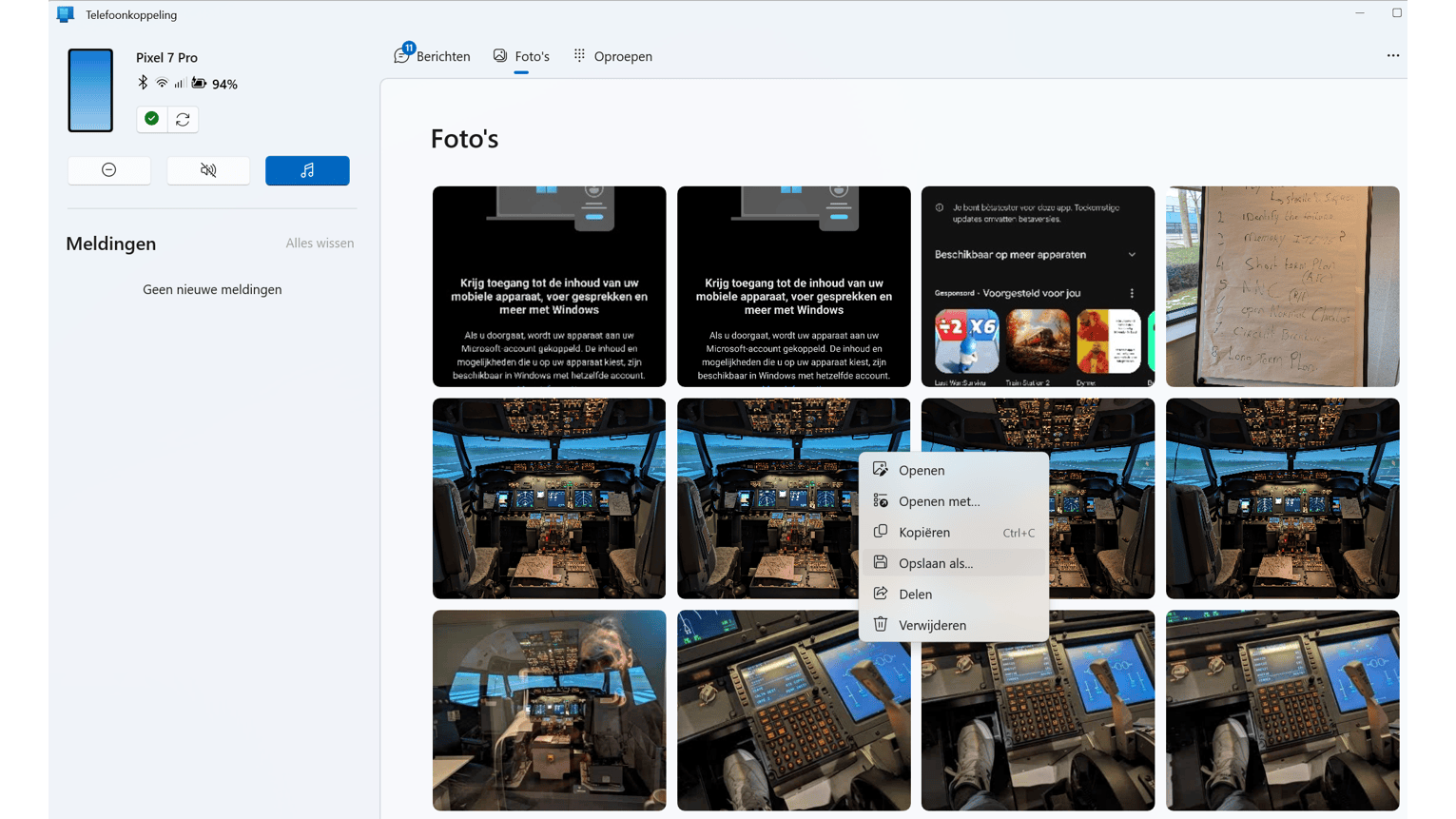
Task: Clear all notifications with Alles wissen
Action: tap(320, 244)
